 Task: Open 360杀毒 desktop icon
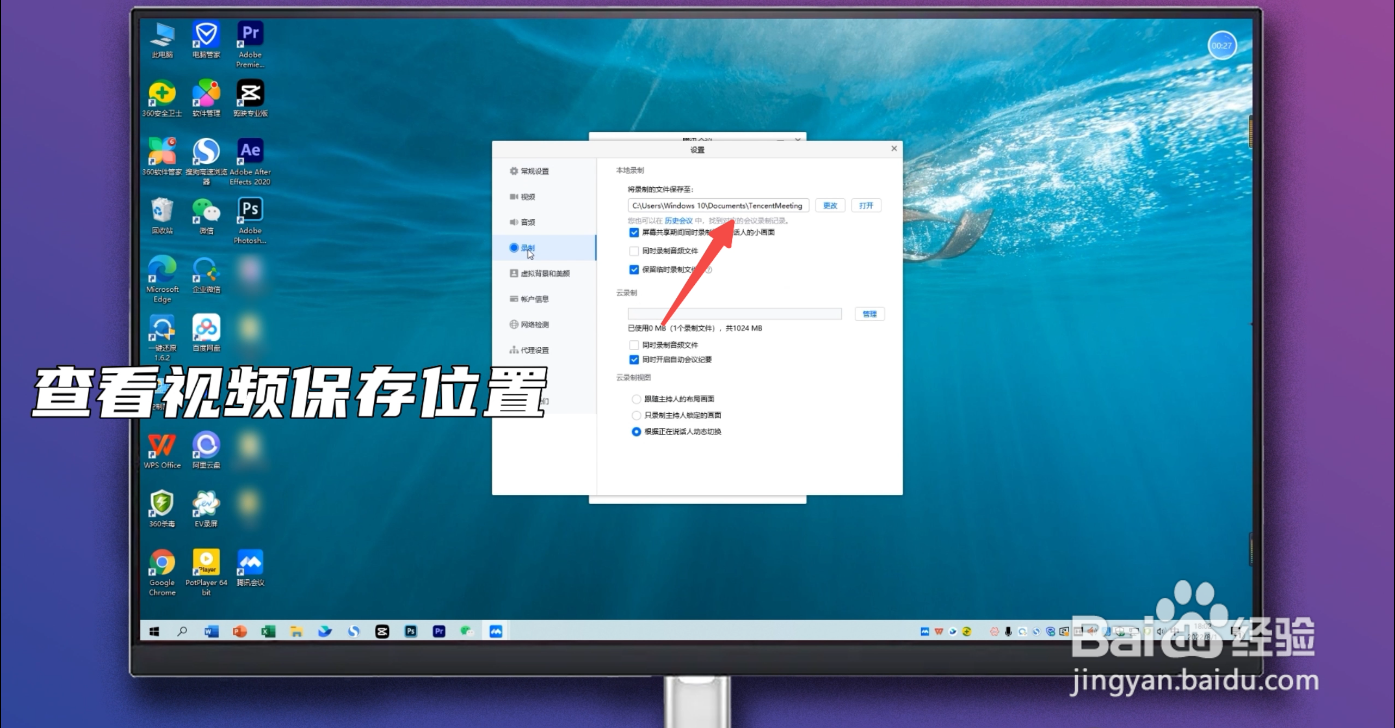click(162, 508)
